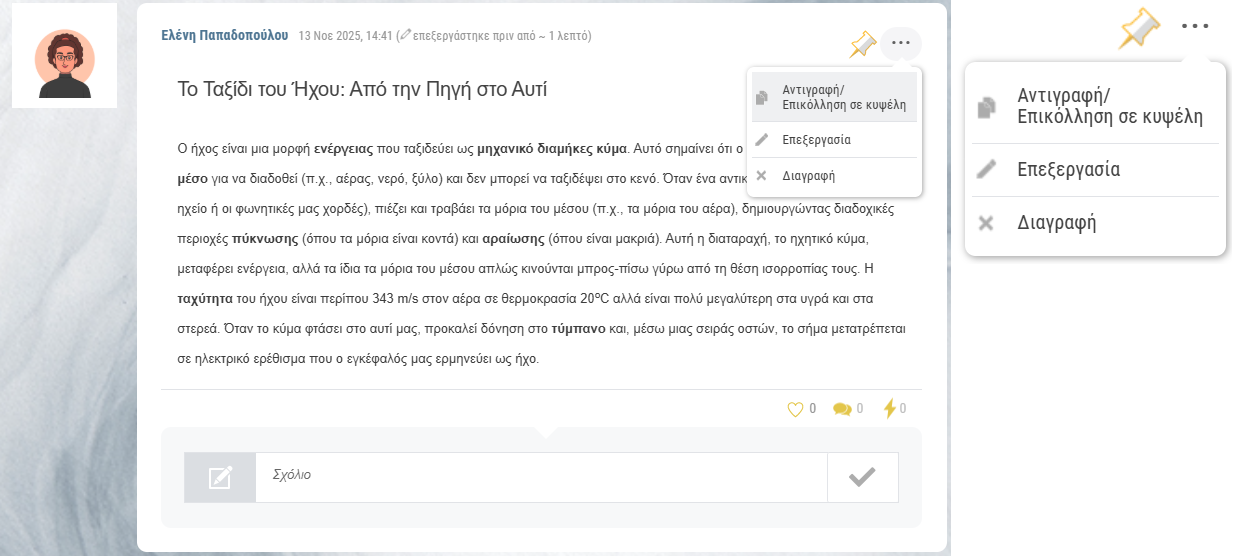1237x556 pixels.
Task: Select Επεξεργασία in the post's small menu
Action: [x=834, y=140]
